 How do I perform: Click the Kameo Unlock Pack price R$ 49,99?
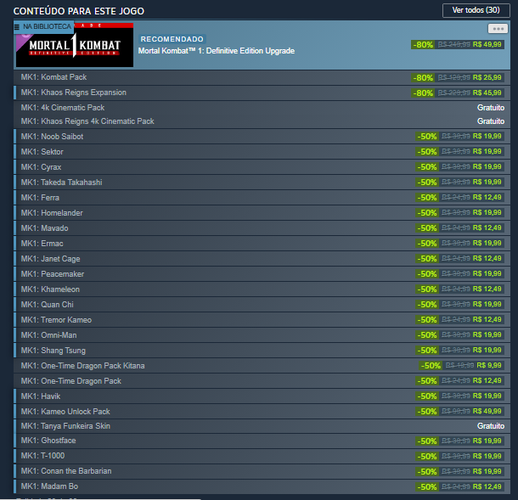pyautogui.click(x=487, y=411)
